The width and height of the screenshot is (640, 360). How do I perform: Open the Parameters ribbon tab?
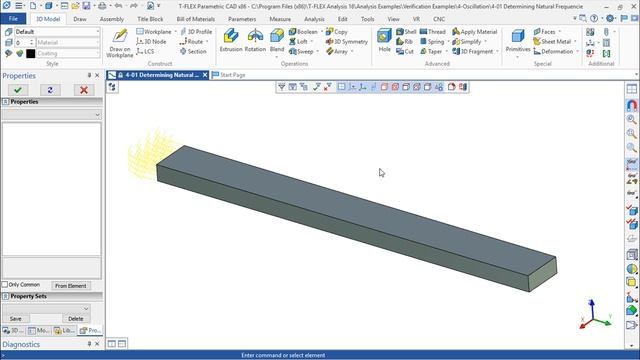click(x=242, y=19)
